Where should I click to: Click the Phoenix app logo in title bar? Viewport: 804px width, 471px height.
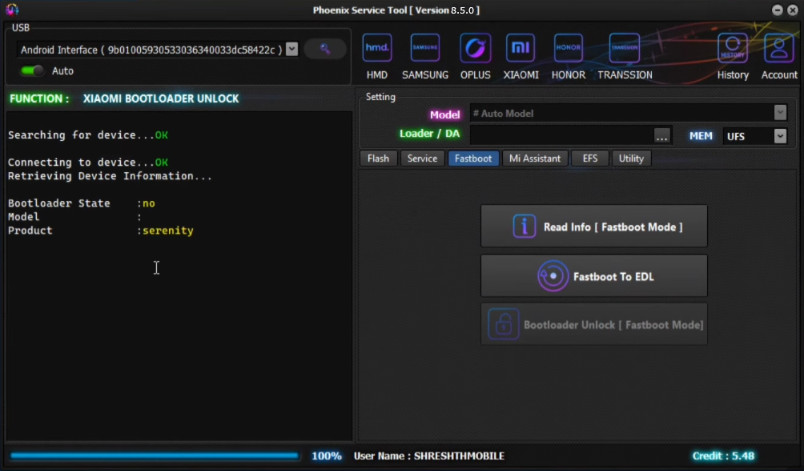(x=12, y=9)
